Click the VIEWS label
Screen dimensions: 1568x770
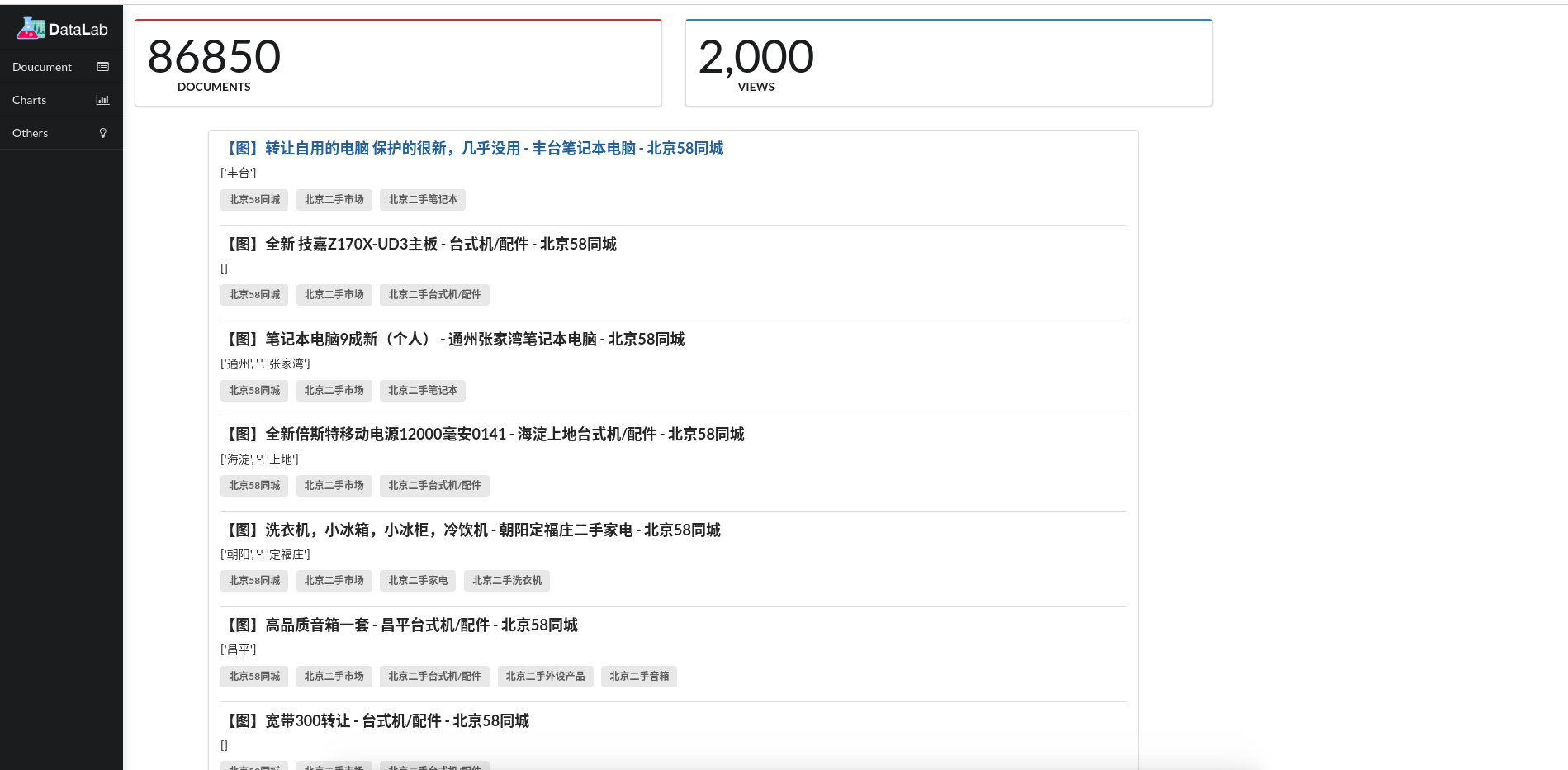pyautogui.click(x=756, y=87)
